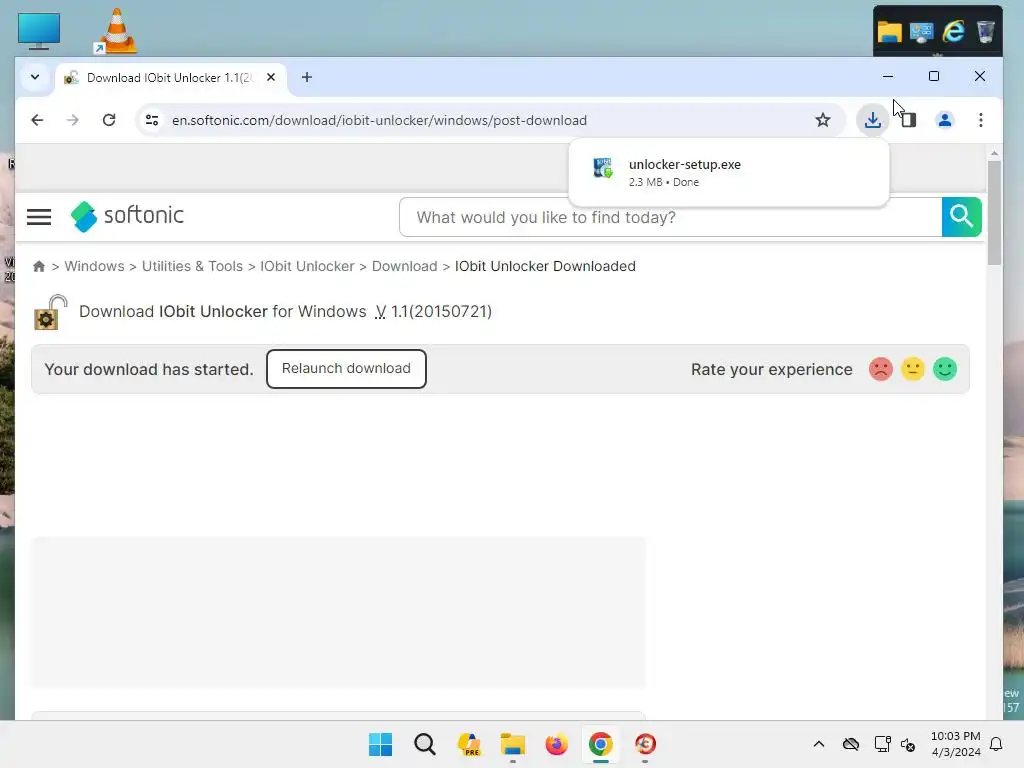The image size is (1024, 768).
Task: Click the teal search magnifier button
Action: (961, 217)
